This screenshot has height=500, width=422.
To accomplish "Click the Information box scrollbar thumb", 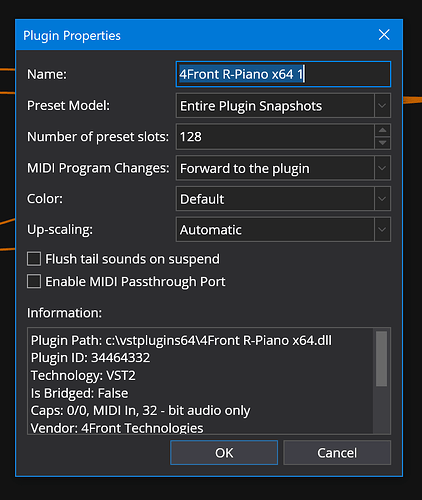I will pos(381,359).
